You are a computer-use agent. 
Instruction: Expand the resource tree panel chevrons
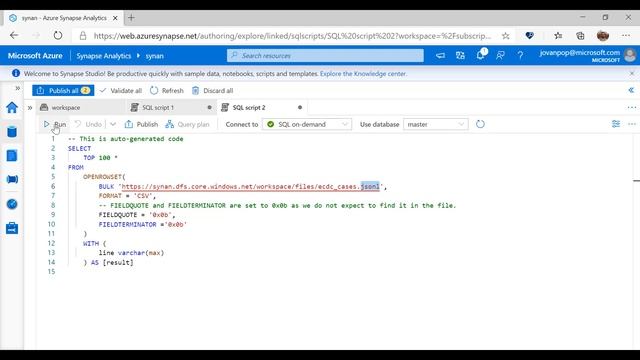(x=30, y=108)
